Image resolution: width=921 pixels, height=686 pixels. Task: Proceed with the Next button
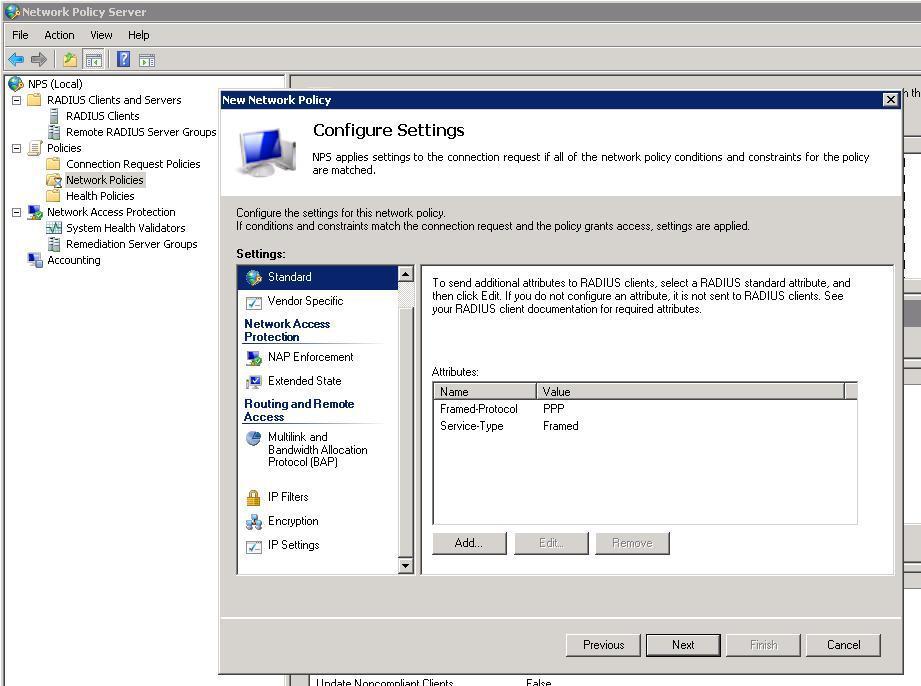pos(683,645)
